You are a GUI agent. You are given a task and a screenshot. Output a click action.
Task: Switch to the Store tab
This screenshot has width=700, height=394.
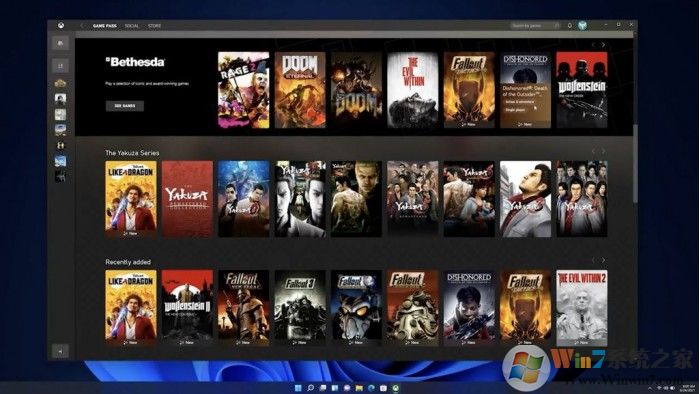tap(154, 26)
